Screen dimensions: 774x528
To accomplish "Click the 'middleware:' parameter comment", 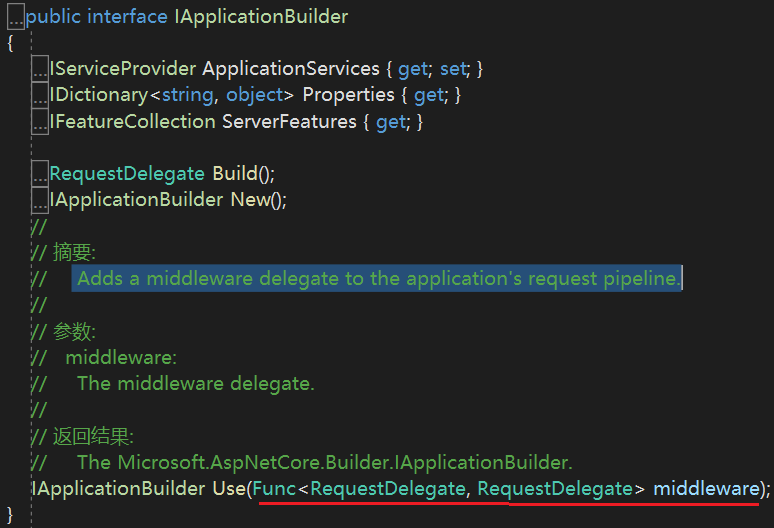I will 121,358.
